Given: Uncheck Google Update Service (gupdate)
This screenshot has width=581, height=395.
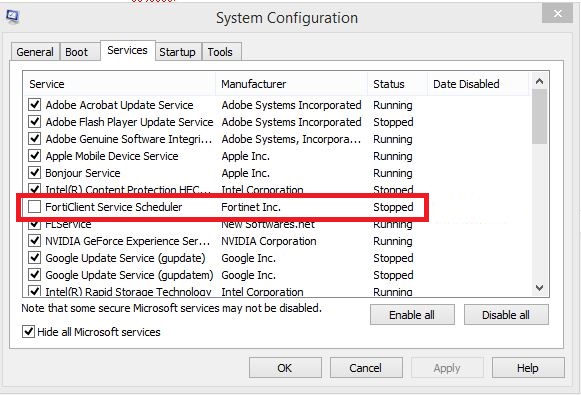Looking at the screenshot, I should (x=34, y=258).
